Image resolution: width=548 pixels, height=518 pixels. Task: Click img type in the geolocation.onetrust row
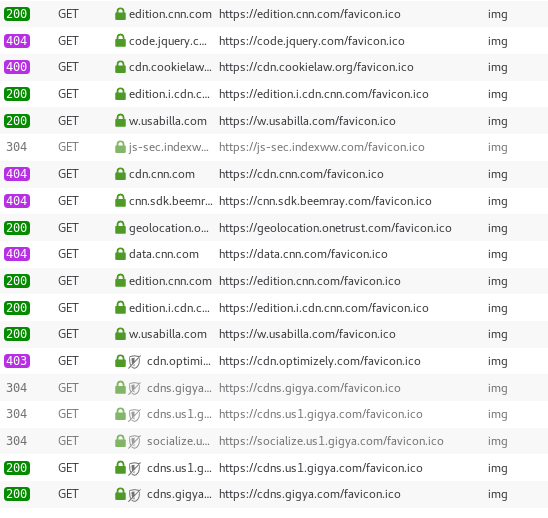coord(498,228)
